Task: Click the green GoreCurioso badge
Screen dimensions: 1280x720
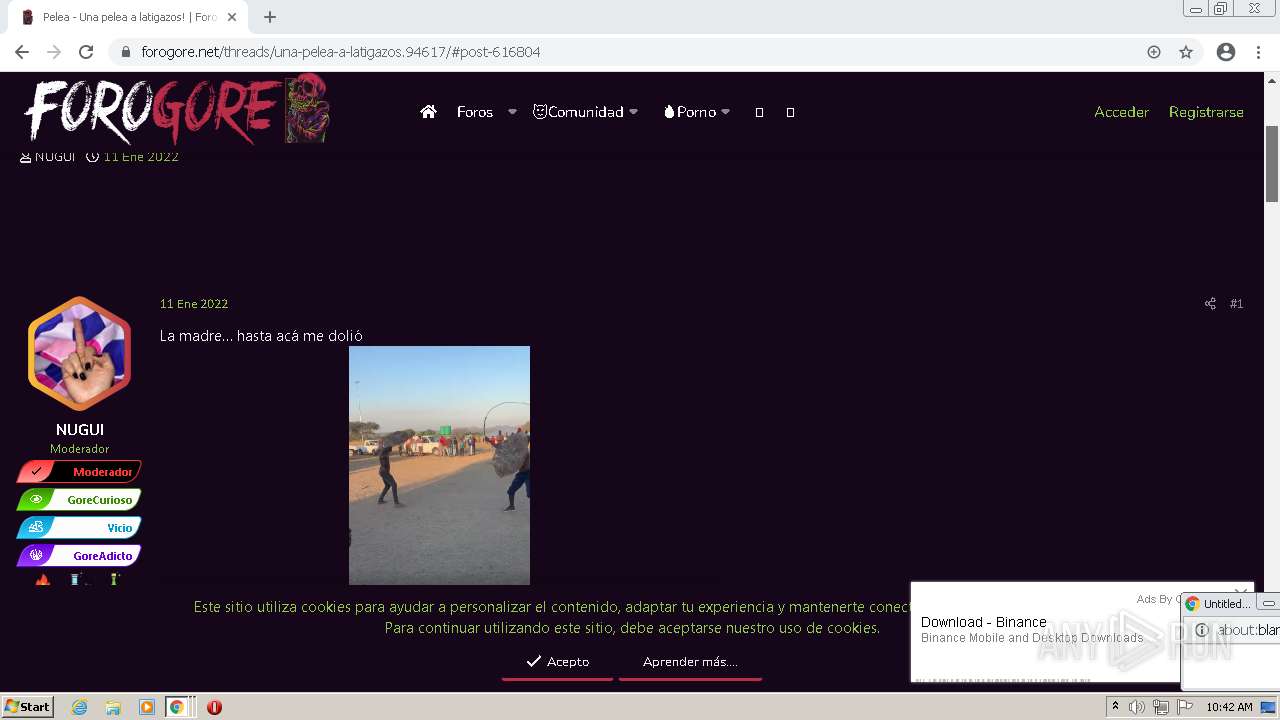Action: pos(80,499)
